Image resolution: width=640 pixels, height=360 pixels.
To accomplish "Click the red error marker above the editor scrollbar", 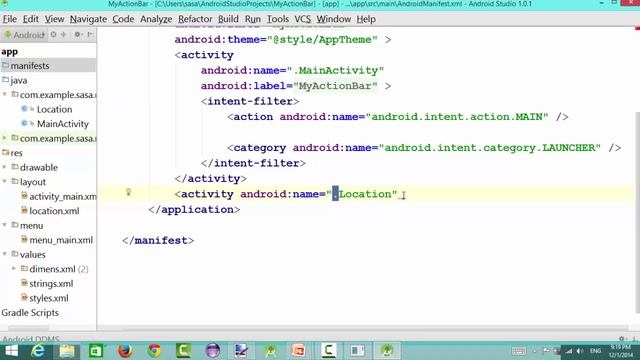I will [x=637, y=28].
